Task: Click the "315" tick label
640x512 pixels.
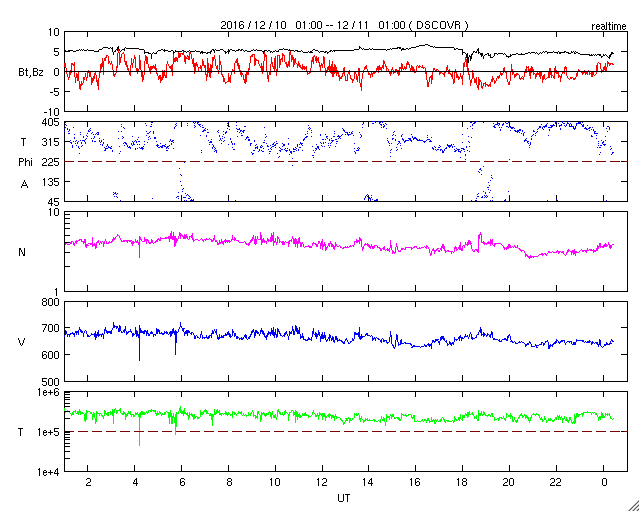Action: pyautogui.click(x=52, y=142)
